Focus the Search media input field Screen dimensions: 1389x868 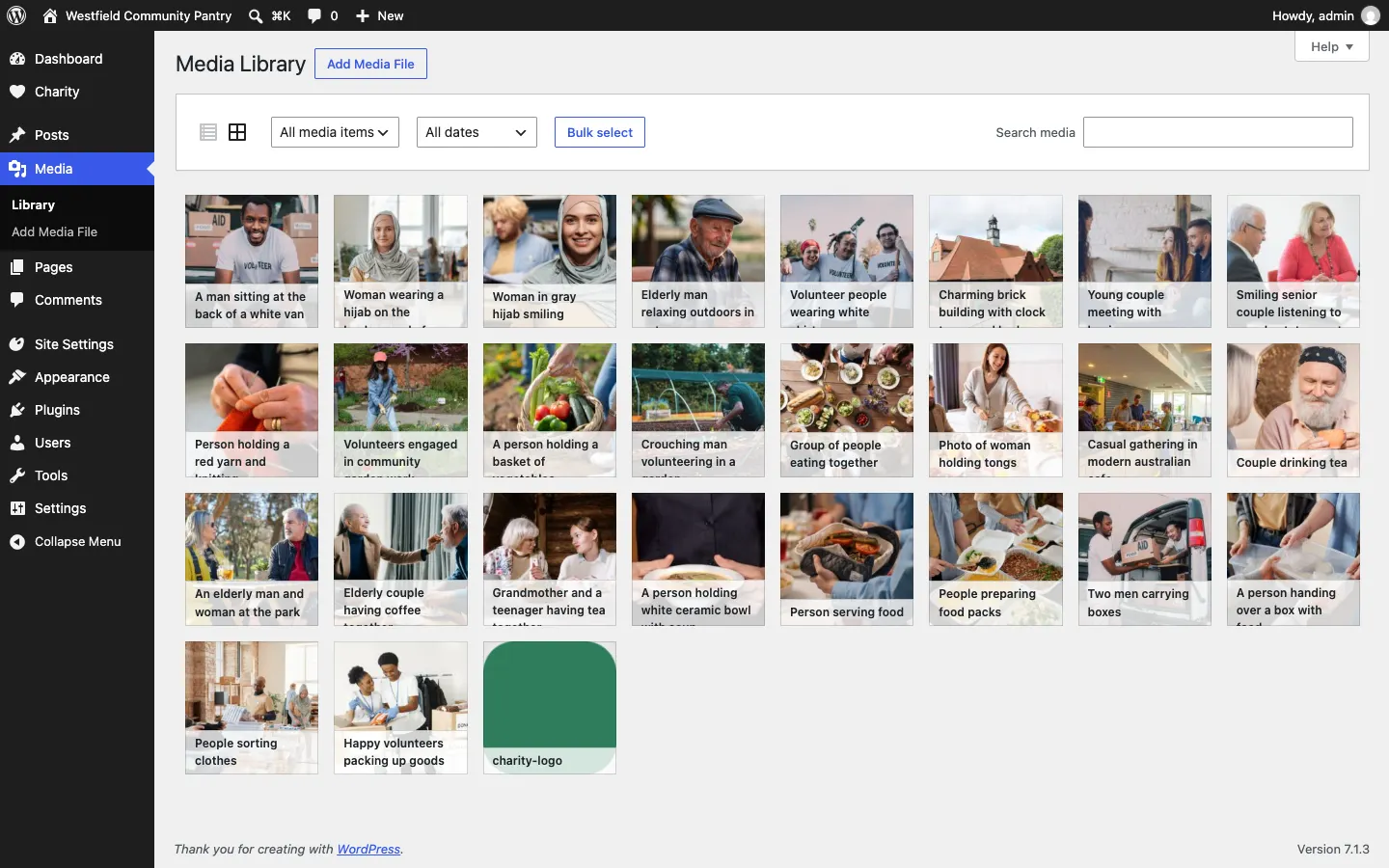point(1218,132)
